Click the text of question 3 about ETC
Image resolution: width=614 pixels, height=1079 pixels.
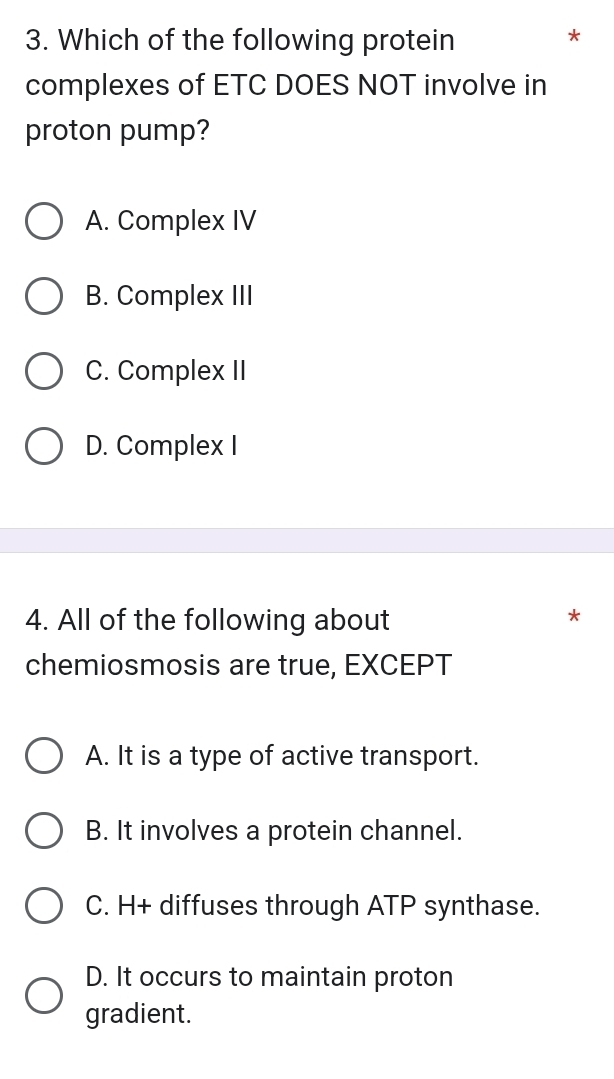(285, 85)
